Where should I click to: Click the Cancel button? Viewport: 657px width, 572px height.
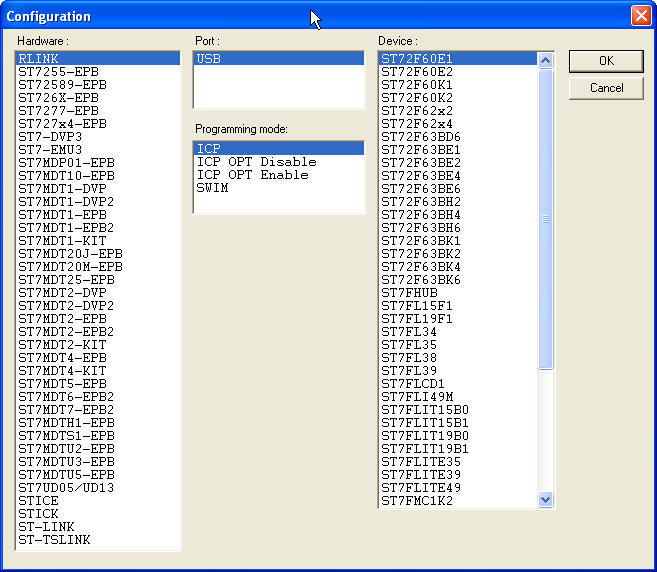606,88
